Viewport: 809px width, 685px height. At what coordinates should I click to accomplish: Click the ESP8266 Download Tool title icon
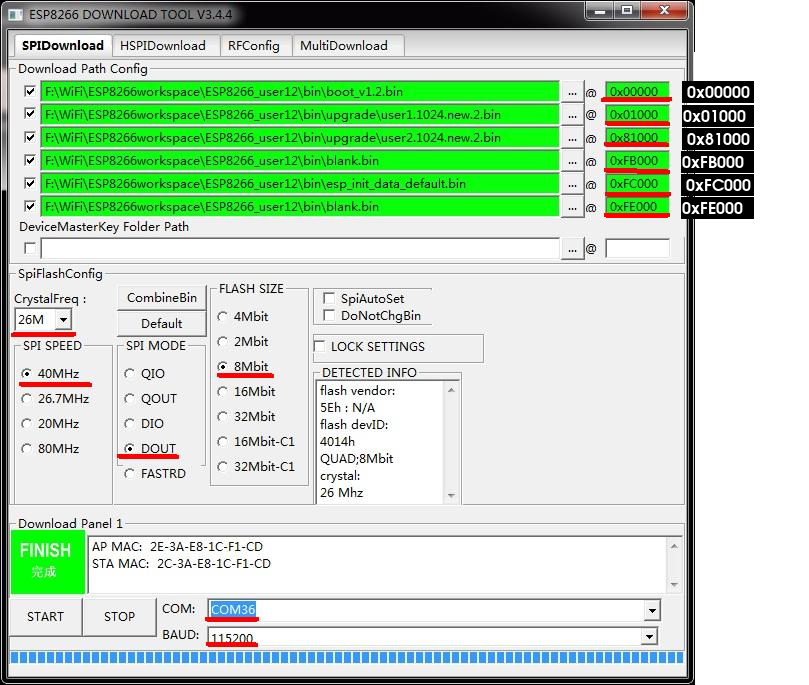tap(15, 14)
